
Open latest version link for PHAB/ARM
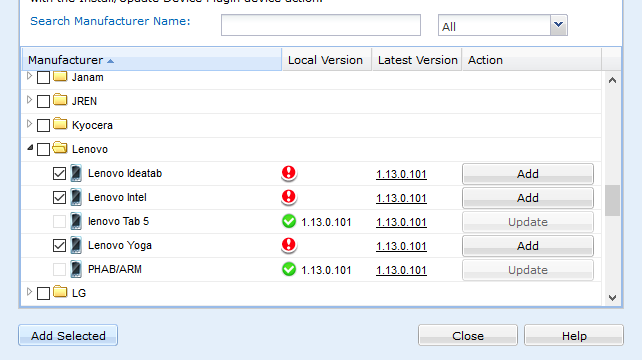click(401, 270)
